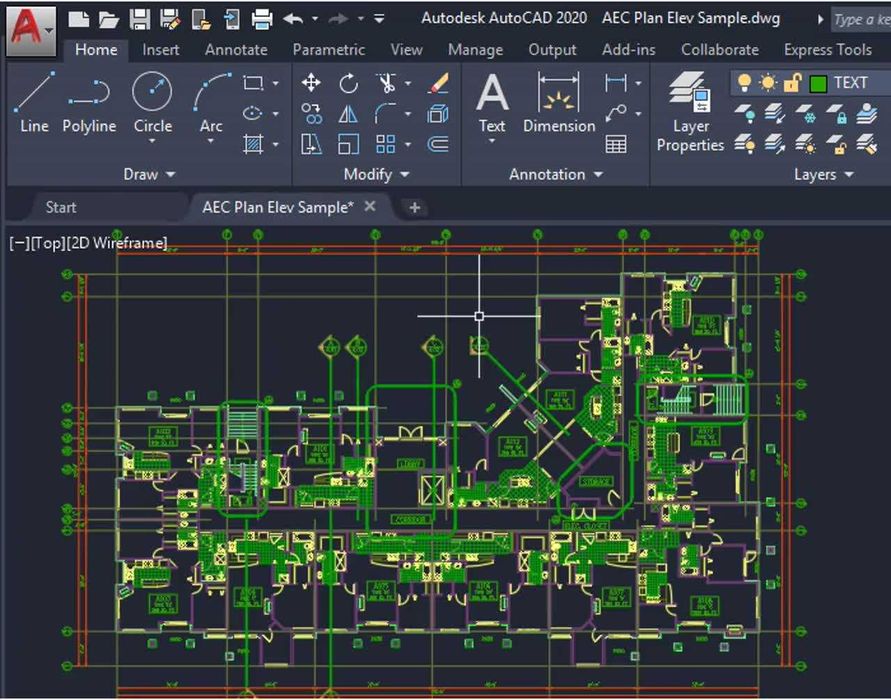Choose the Move tool in Modify panel
The height and width of the screenshot is (700, 891).
(x=311, y=83)
